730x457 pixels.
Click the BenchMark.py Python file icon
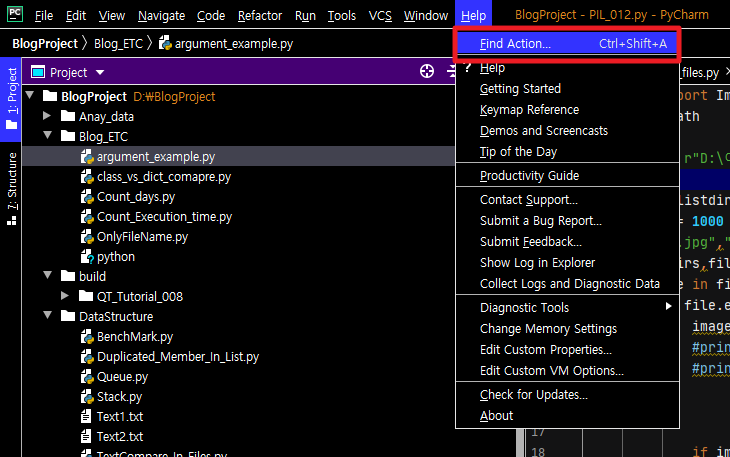point(87,337)
